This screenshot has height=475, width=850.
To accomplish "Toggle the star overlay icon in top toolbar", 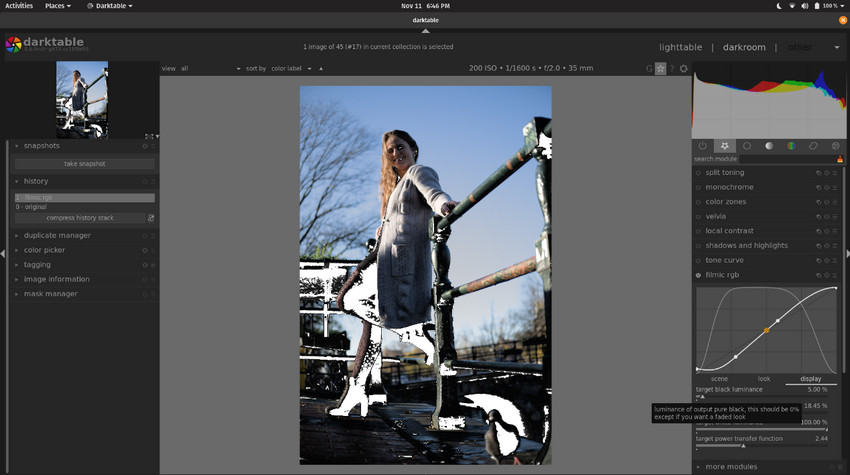I will [x=660, y=68].
